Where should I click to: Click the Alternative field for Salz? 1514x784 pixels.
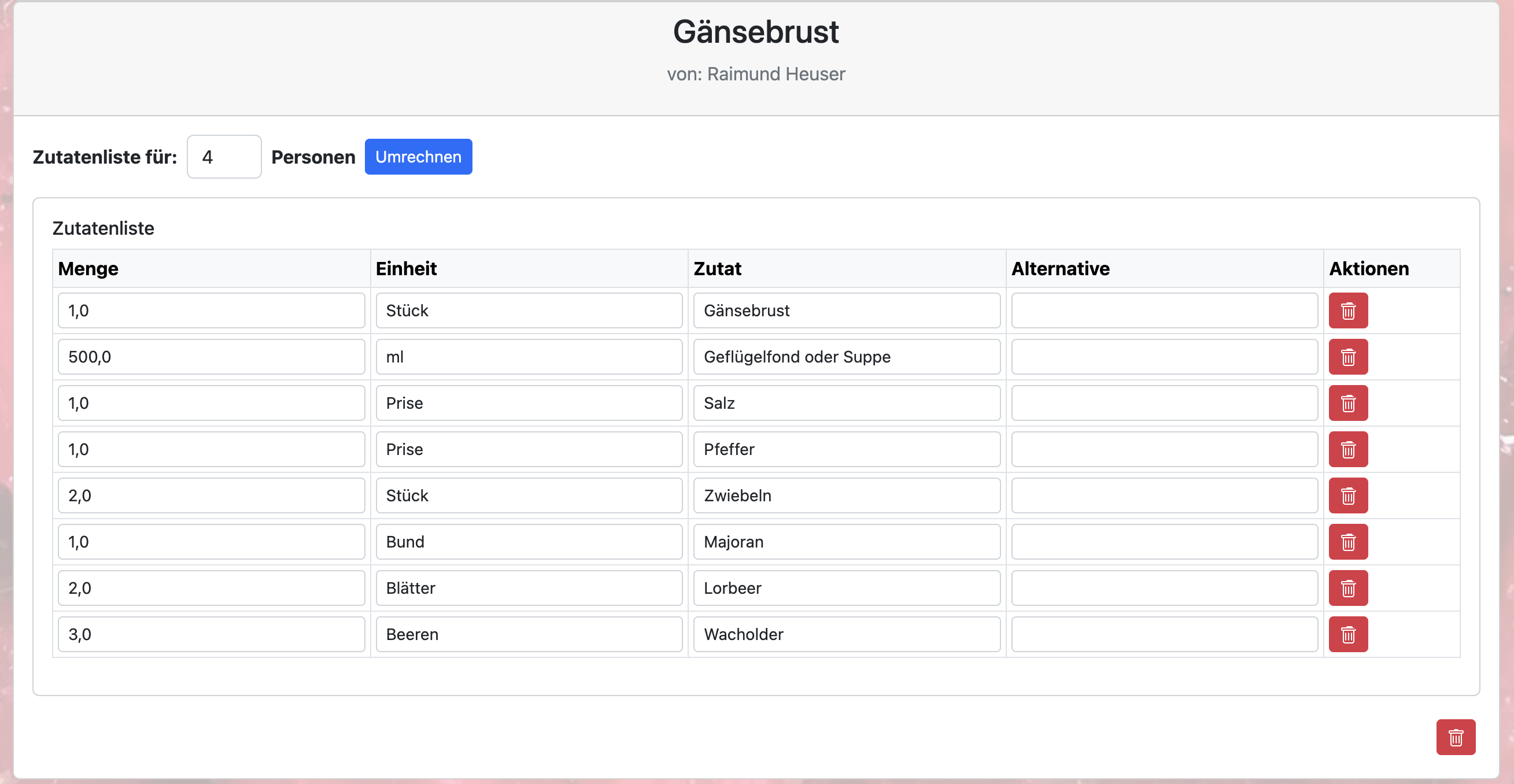[1164, 403]
